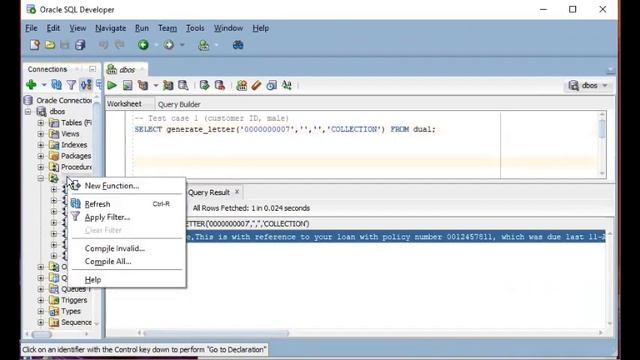The width and height of the screenshot is (640, 360).
Task: Click the Refresh connections icon
Action: [x=57, y=85]
